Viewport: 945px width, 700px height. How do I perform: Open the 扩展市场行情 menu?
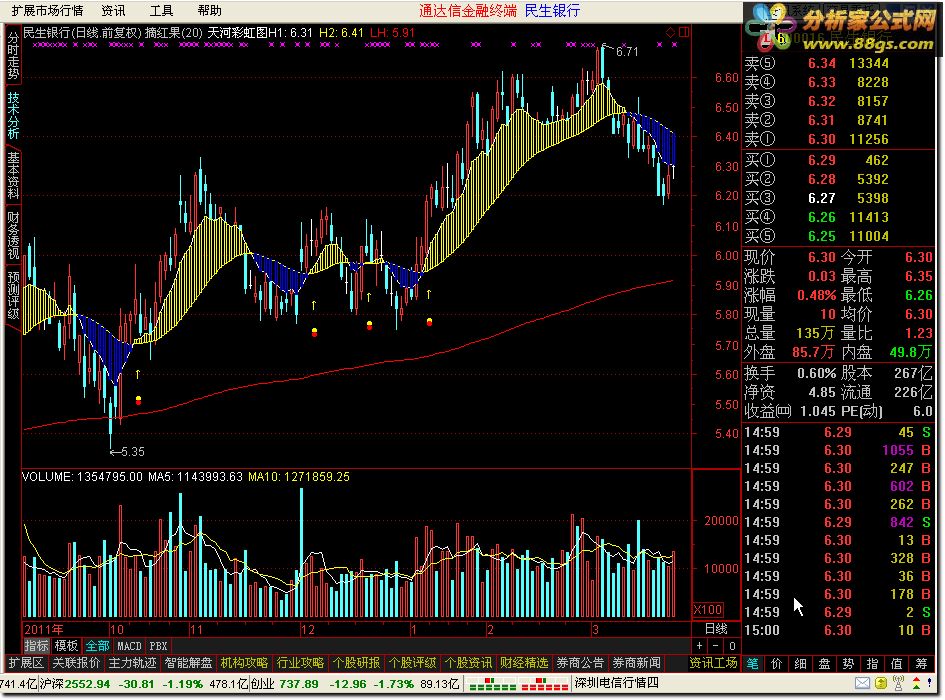click(x=47, y=10)
